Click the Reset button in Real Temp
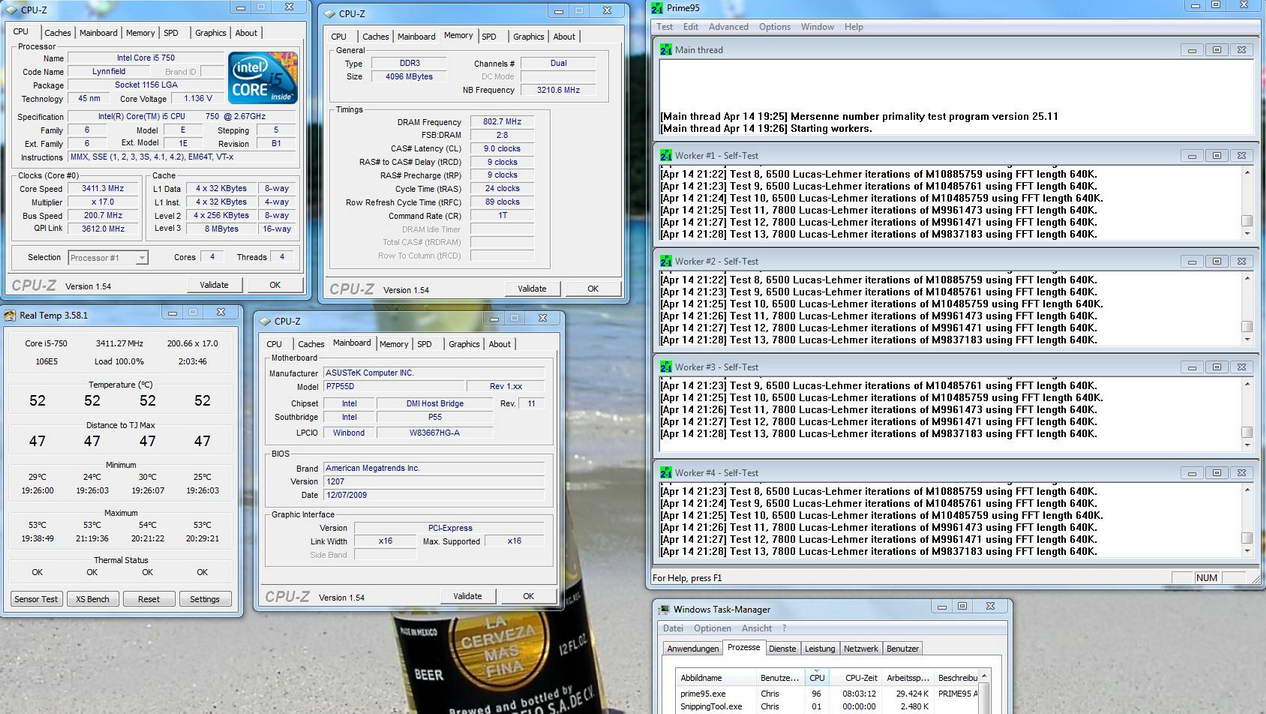Image resolution: width=1266 pixels, height=714 pixels. (149, 599)
